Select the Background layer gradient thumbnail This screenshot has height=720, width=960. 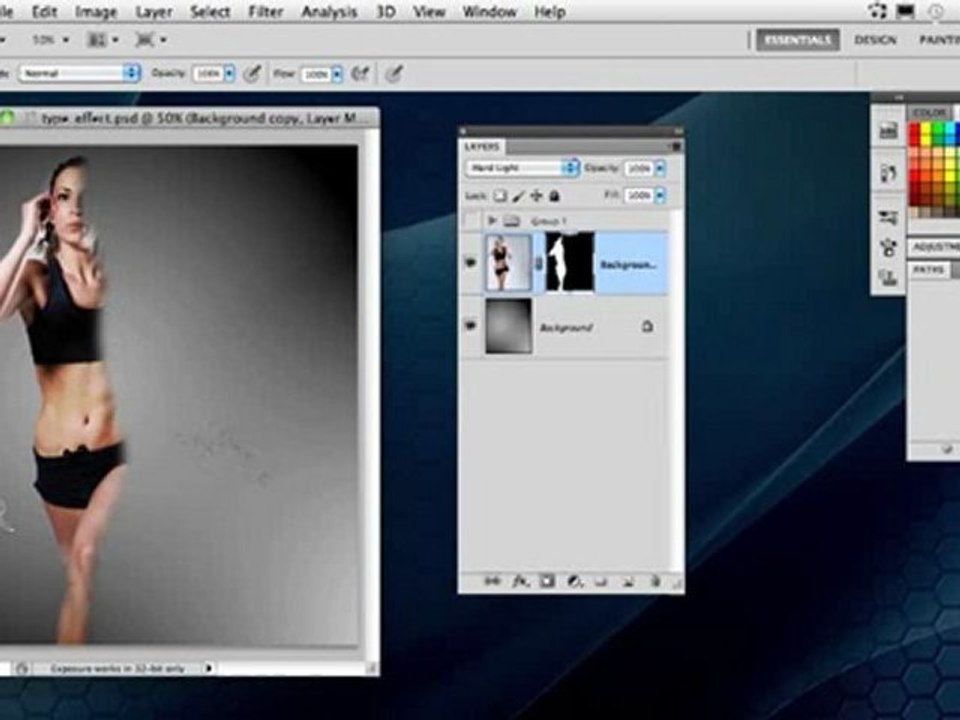click(x=508, y=326)
